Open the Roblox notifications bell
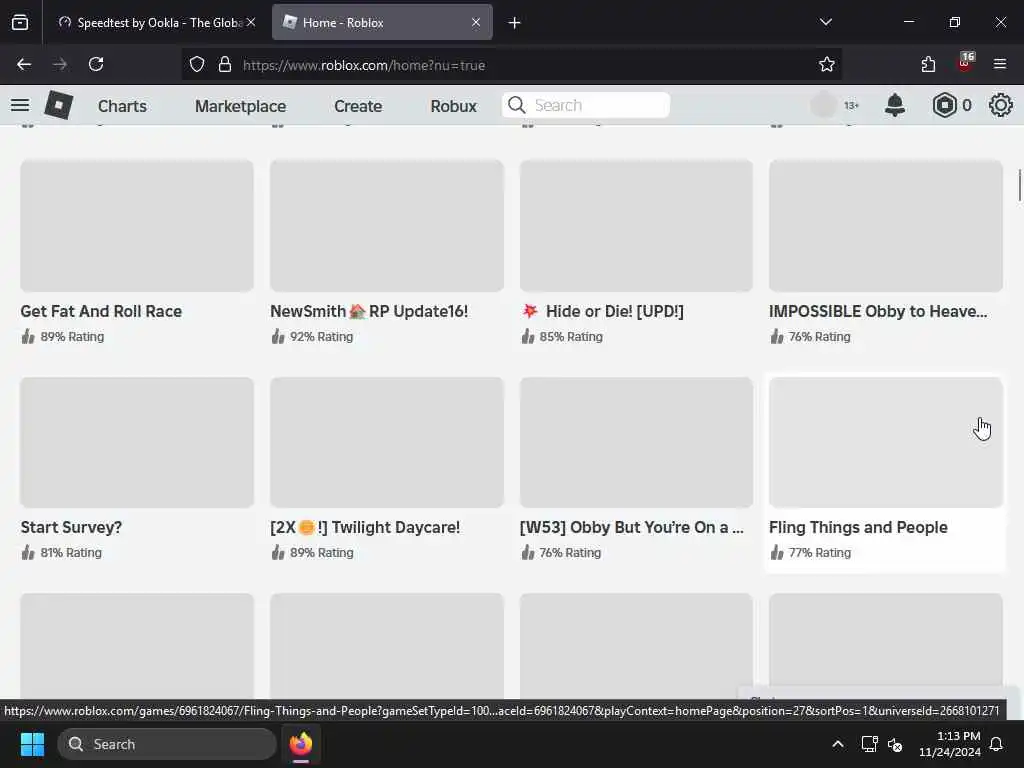Image resolution: width=1024 pixels, height=768 pixels. (x=895, y=105)
